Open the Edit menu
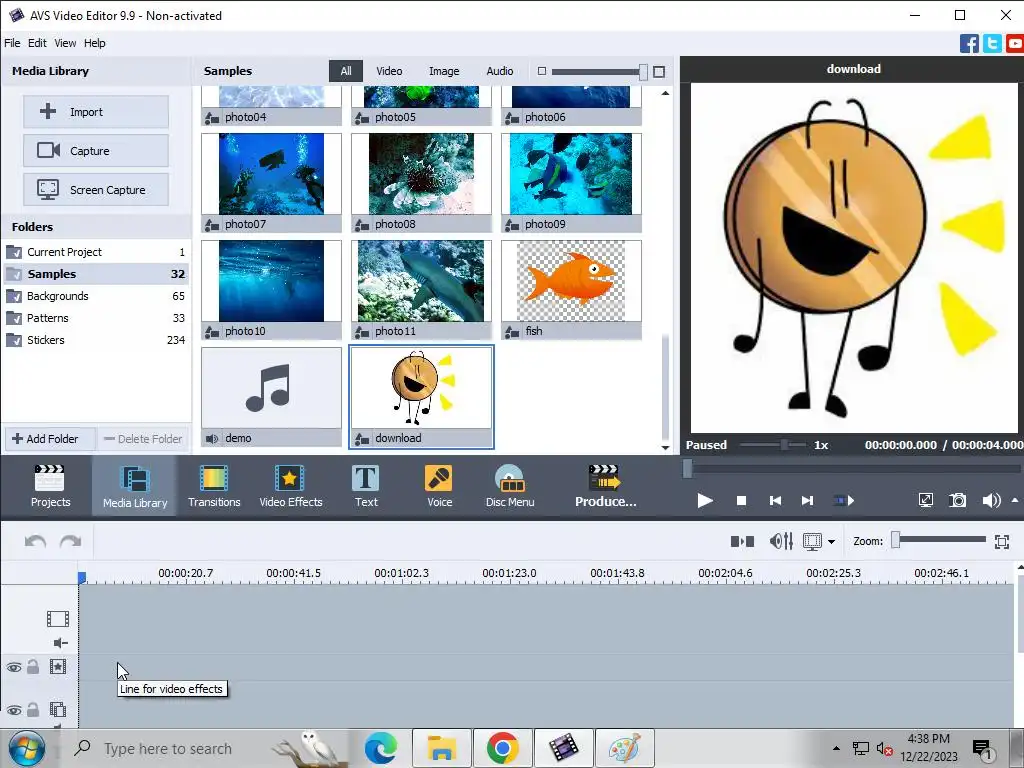The width and height of the screenshot is (1024, 768). click(x=37, y=43)
